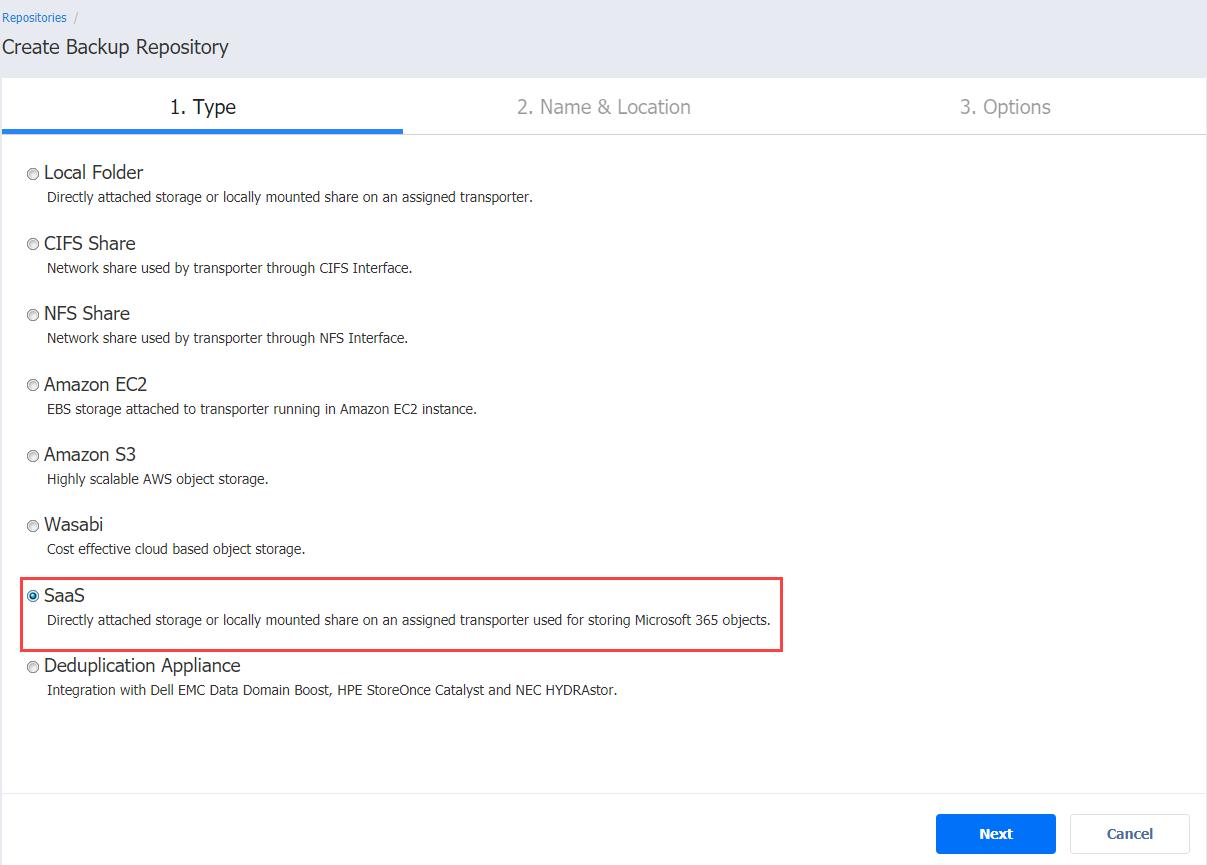This screenshot has height=865, width=1207.
Task: Click the EBS storage description under Amazon EC2
Action: [261, 409]
